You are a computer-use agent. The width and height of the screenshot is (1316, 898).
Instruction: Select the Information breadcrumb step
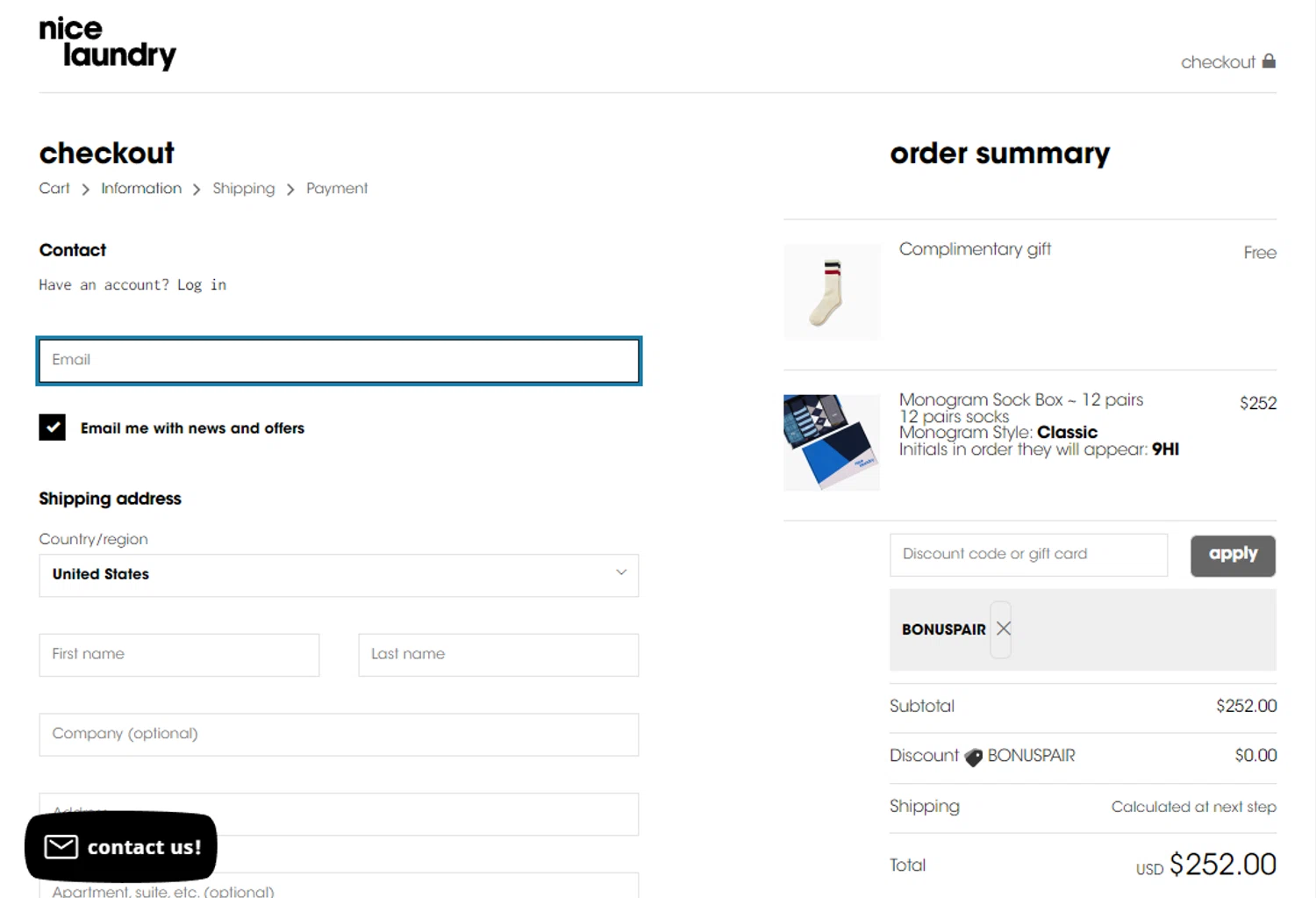click(x=141, y=189)
